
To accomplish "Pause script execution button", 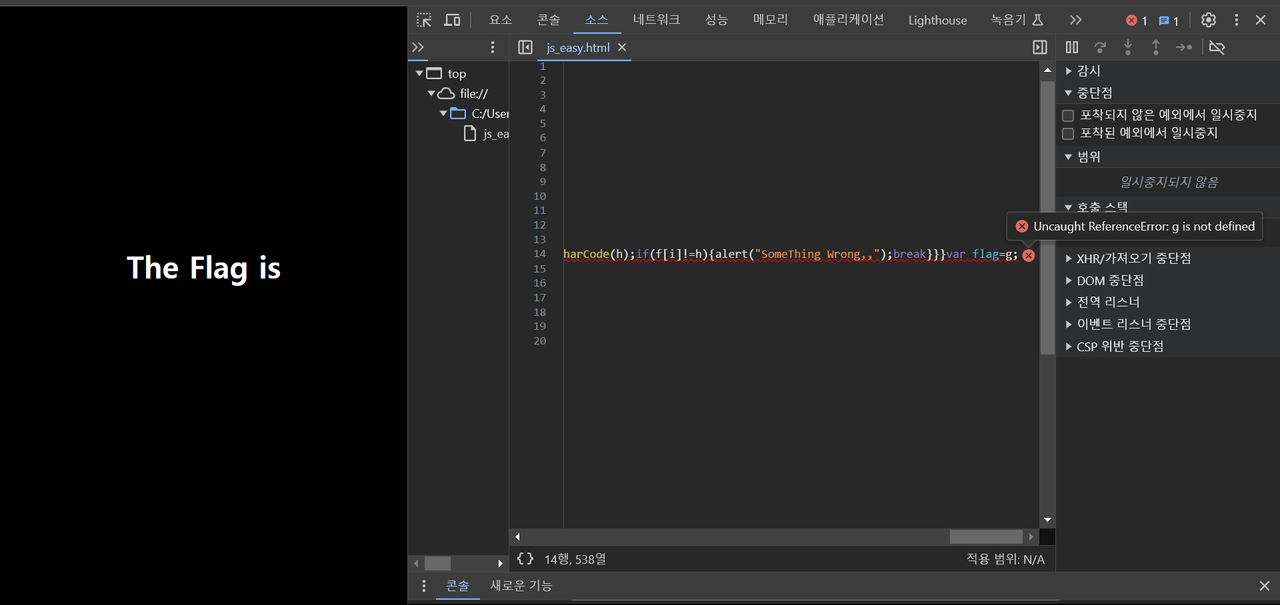I will [1072, 47].
